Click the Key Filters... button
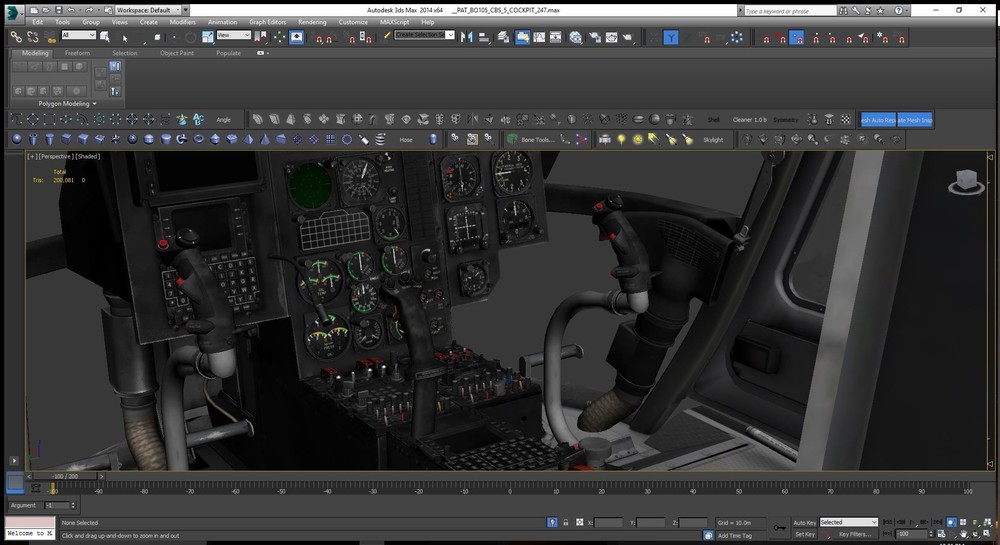Screen dimensions: 1000x545 click(857, 534)
